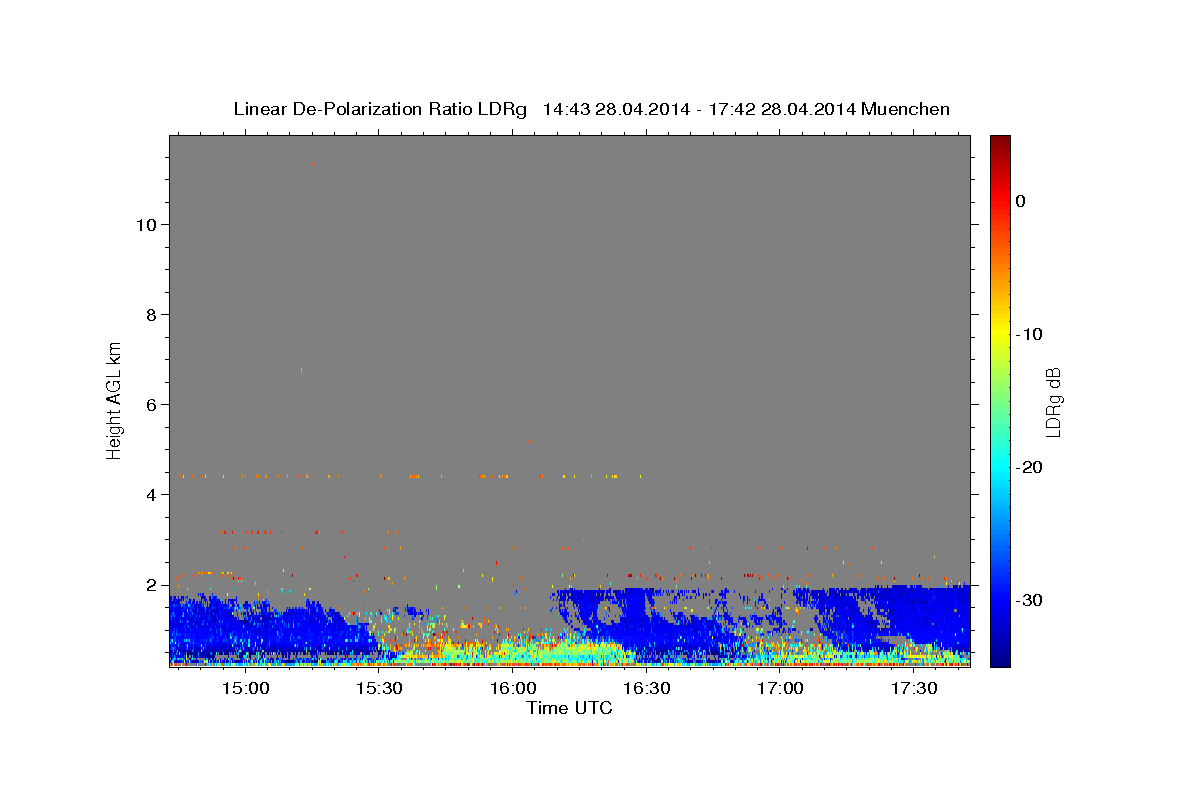Click the '16:30' time tick label

[x=646, y=689]
